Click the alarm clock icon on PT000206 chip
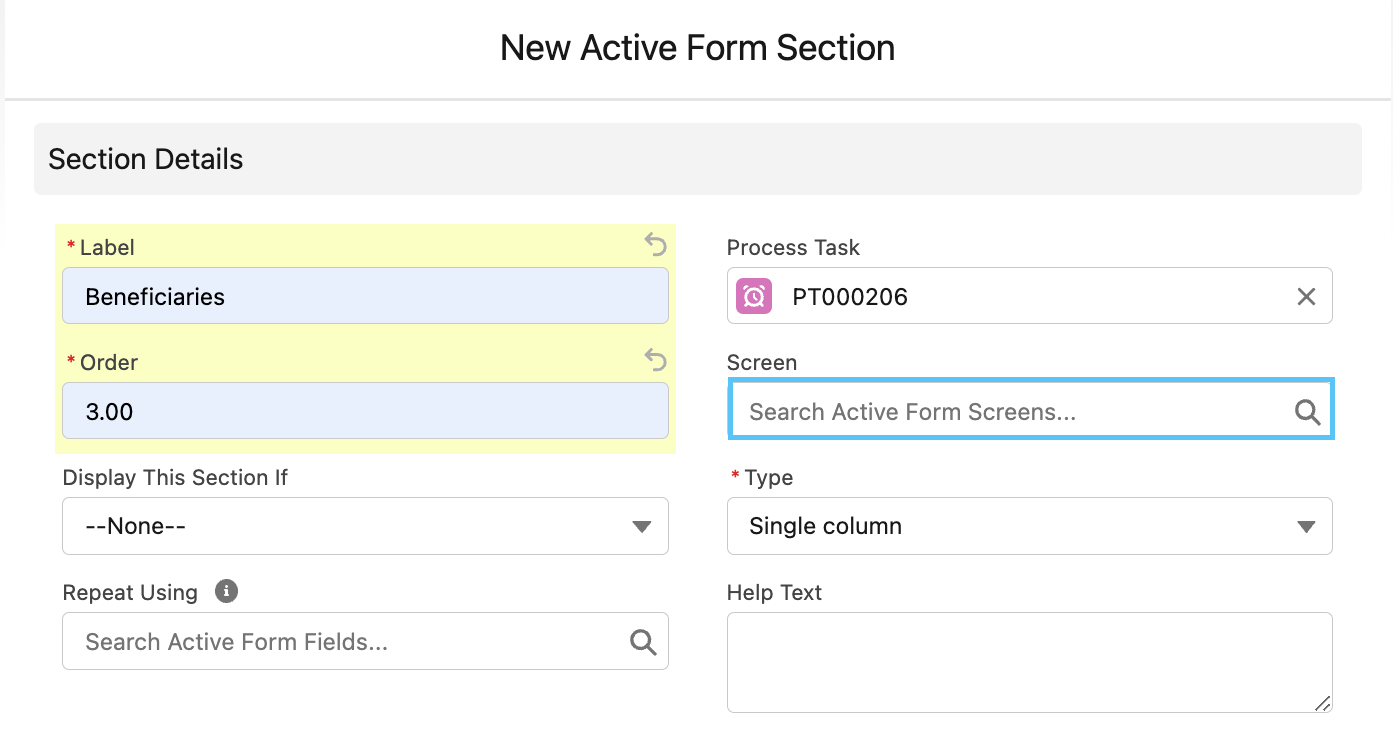Viewport: 1393px width, 740px height. pos(753,296)
